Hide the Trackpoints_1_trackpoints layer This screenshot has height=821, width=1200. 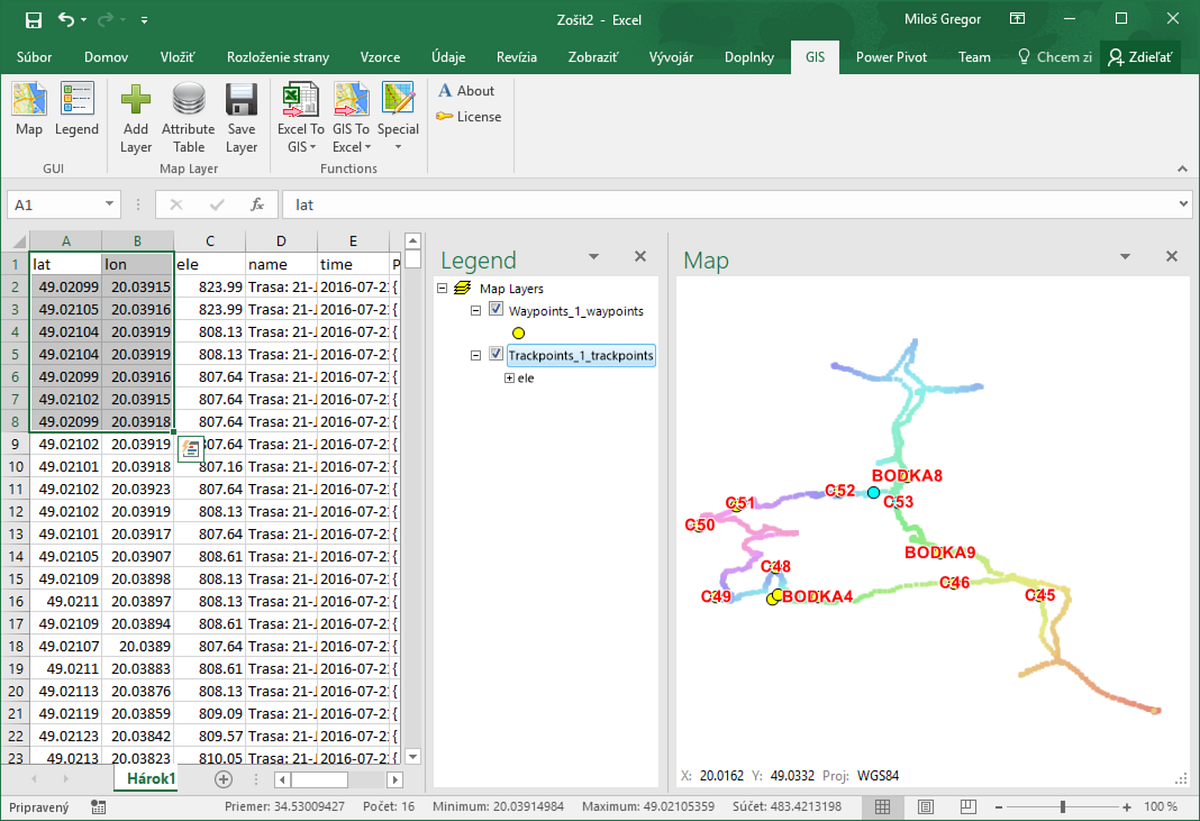[x=495, y=355]
